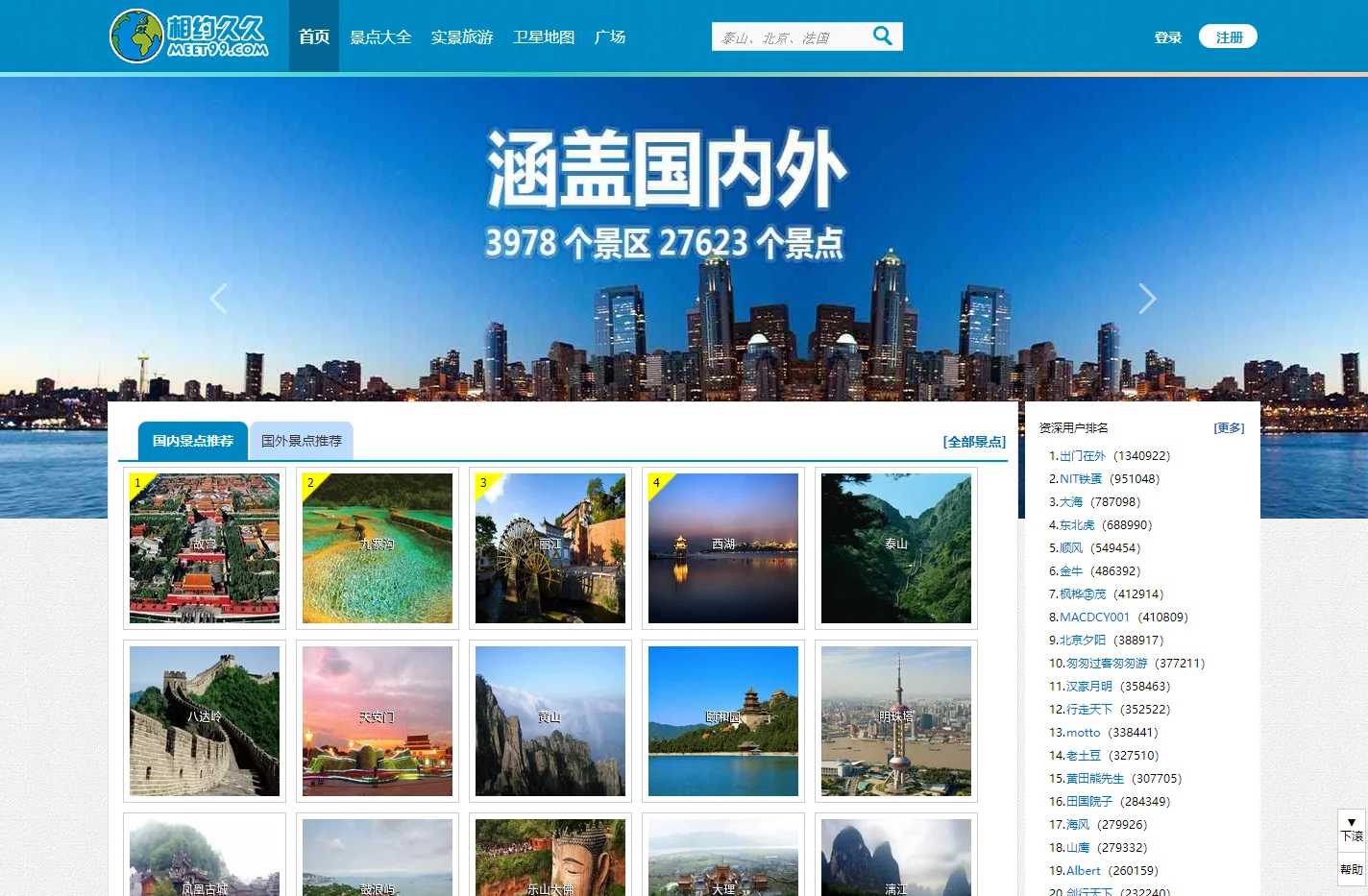Open the 广场 nav item
Screen dimensions: 1368x896
[x=610, y=36]
